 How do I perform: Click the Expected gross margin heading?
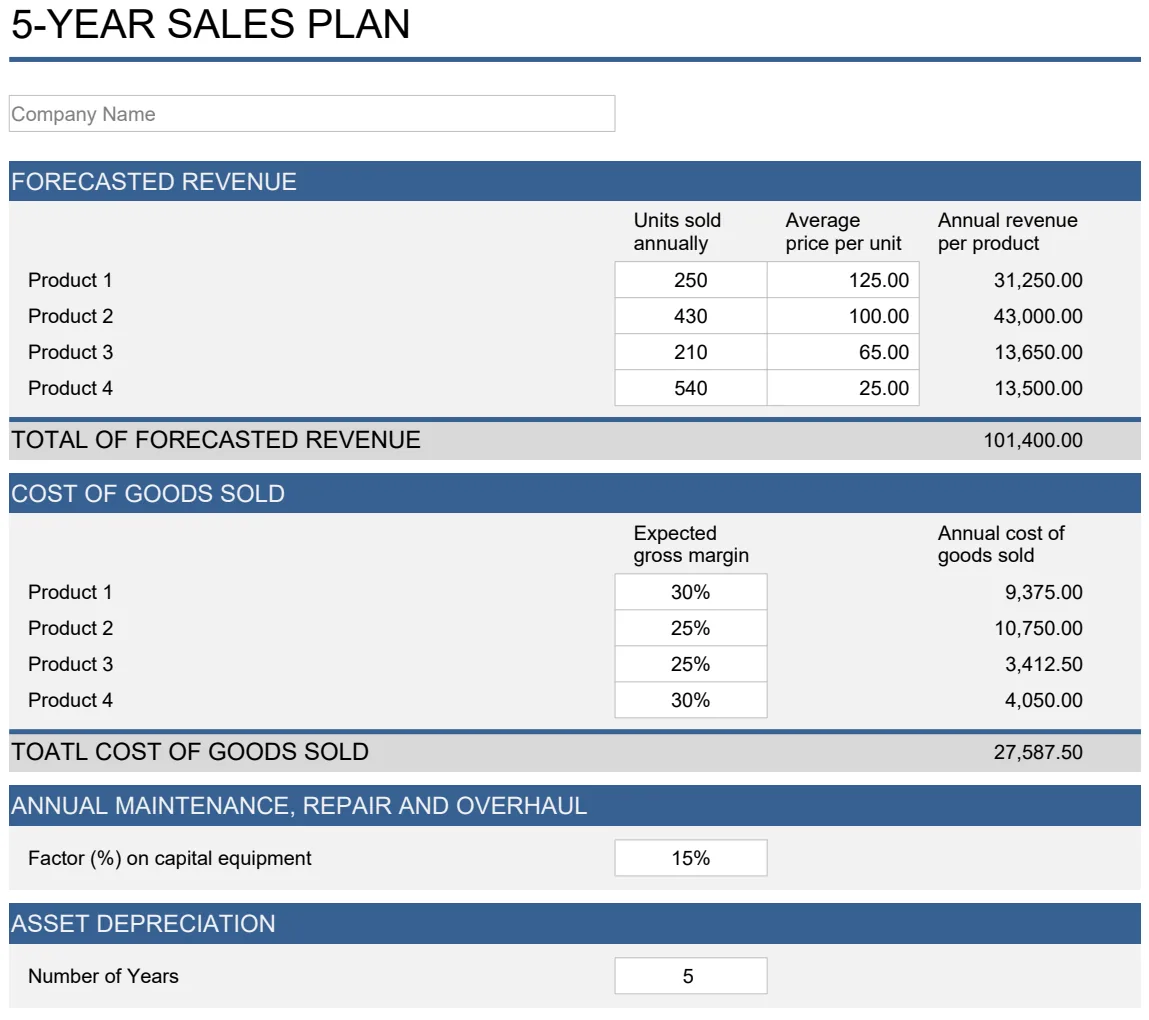click(691, 544)
